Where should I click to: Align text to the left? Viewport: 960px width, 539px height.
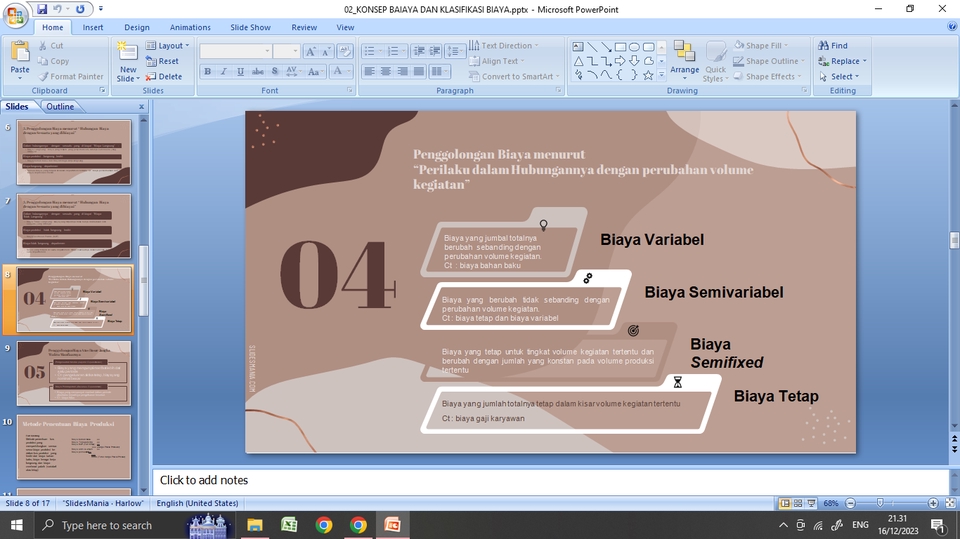369,72
